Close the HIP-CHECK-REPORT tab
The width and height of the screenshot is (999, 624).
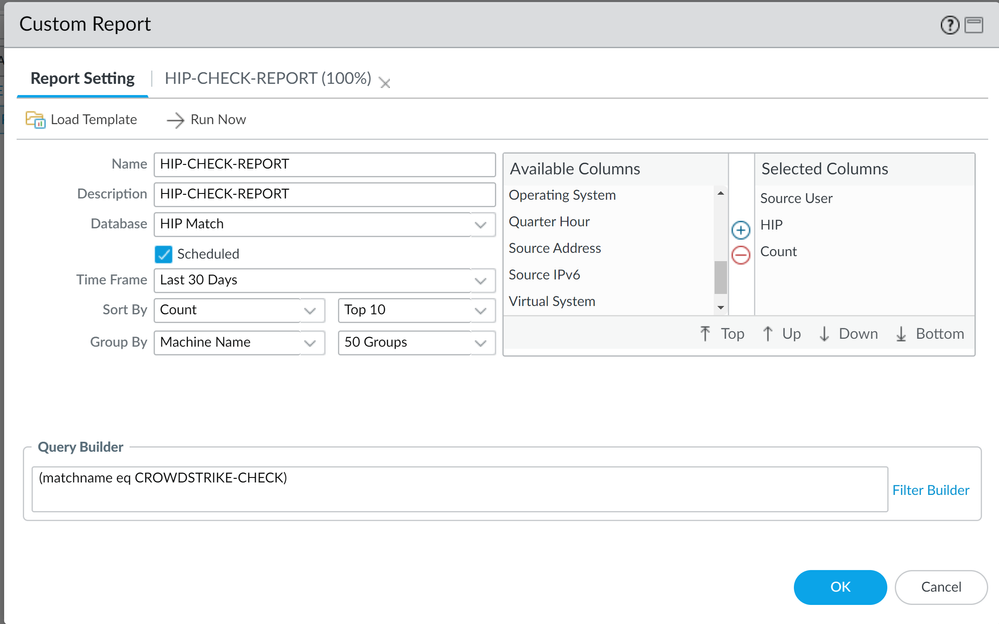[385, 83]
